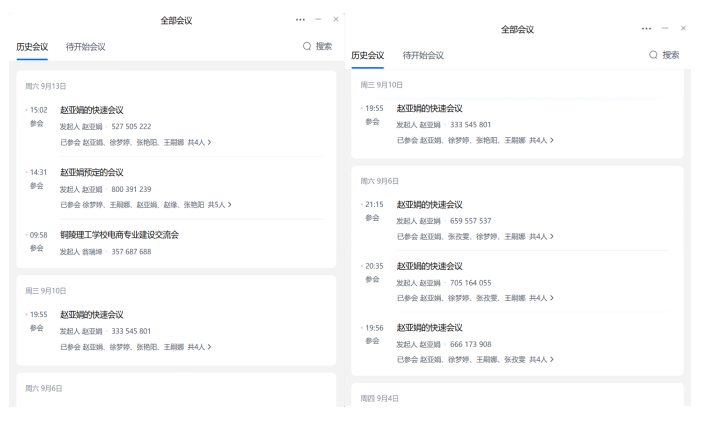Viewport: 703px width, 427px height.
Task: Close the right 全部会议 window
Action: click(683, 28)
